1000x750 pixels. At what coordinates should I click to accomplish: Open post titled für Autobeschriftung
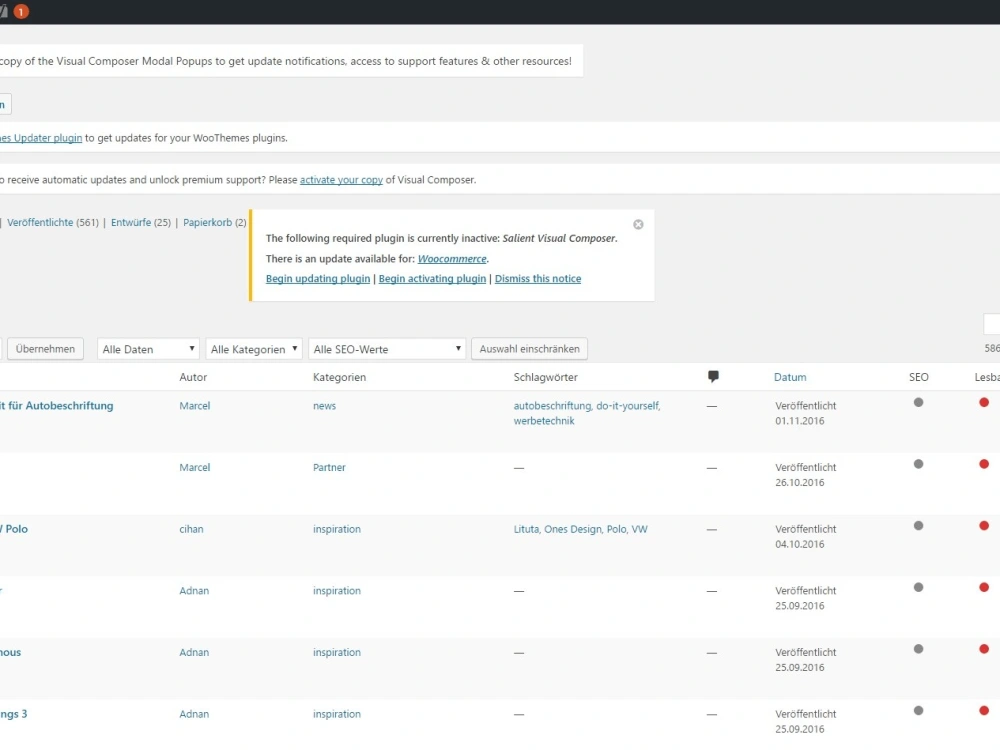pos(57,406)
